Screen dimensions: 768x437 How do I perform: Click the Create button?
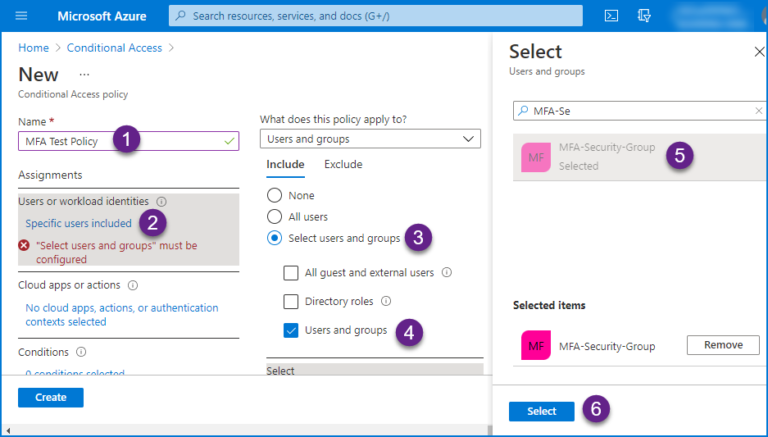coord(51,397)
